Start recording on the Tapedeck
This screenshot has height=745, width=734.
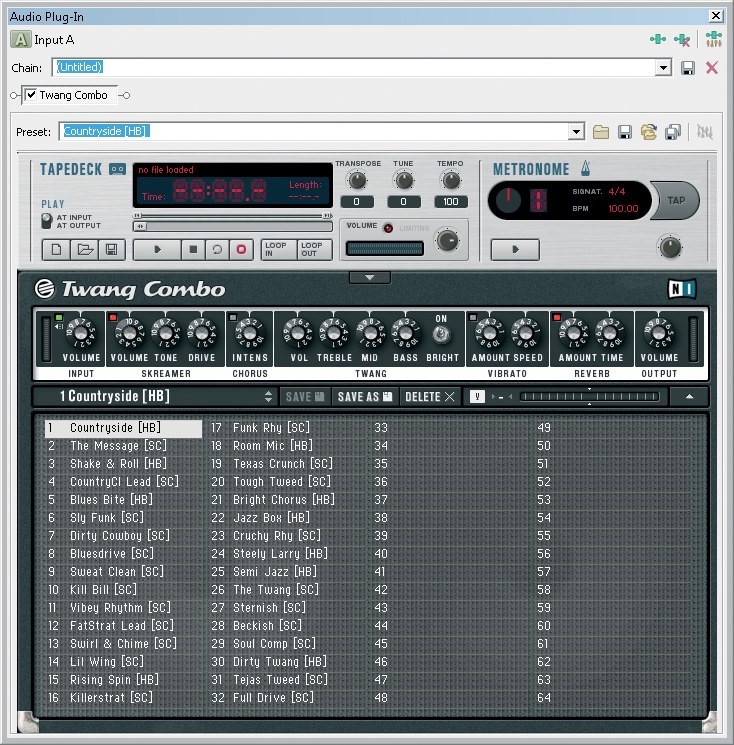point(241,249)
